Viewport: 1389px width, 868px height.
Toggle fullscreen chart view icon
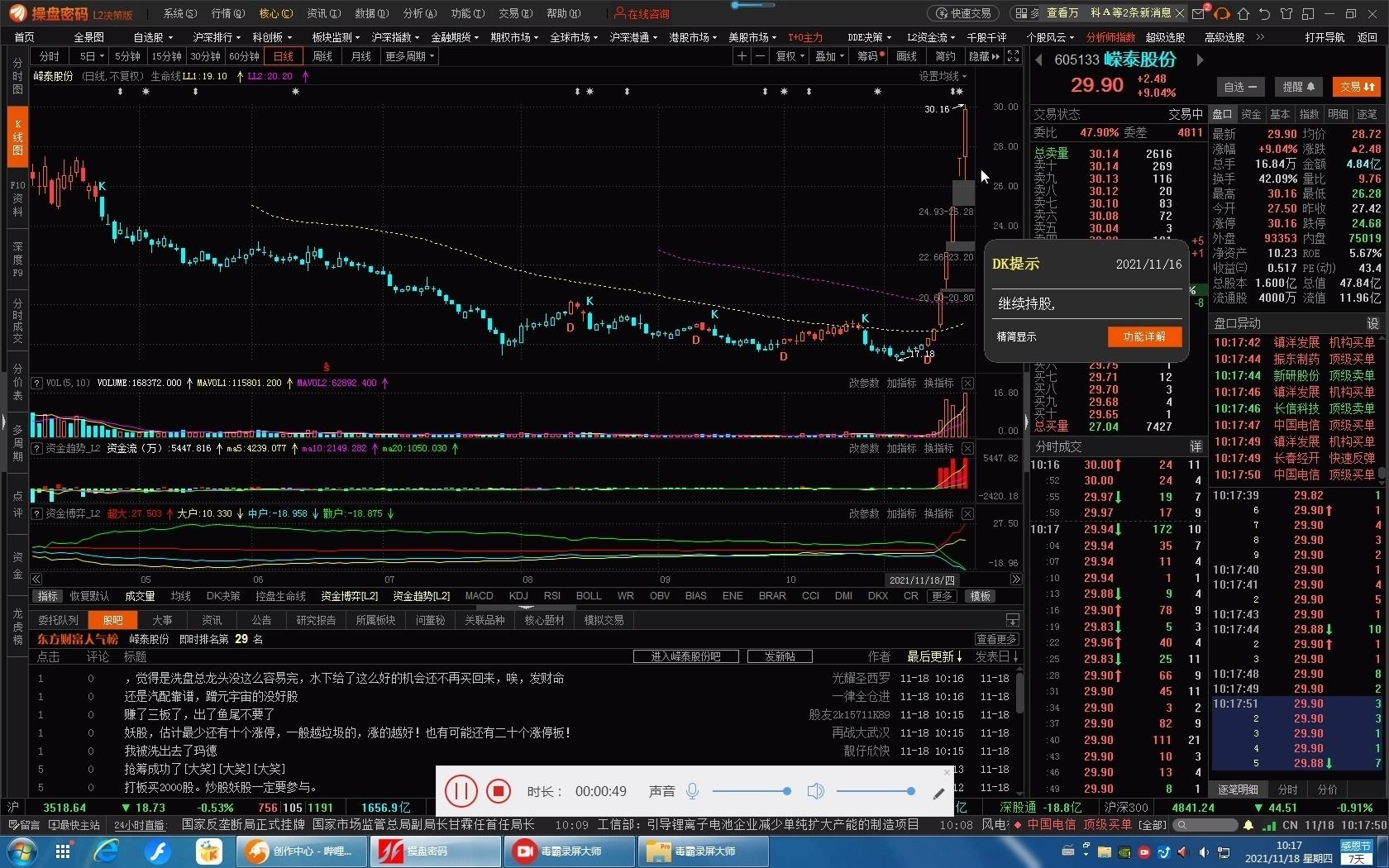pos(1014,56)
